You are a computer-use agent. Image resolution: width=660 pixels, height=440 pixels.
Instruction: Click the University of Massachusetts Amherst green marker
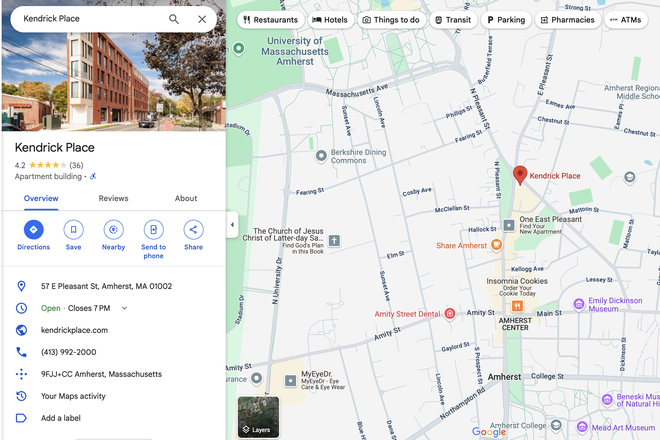point(239,48)
